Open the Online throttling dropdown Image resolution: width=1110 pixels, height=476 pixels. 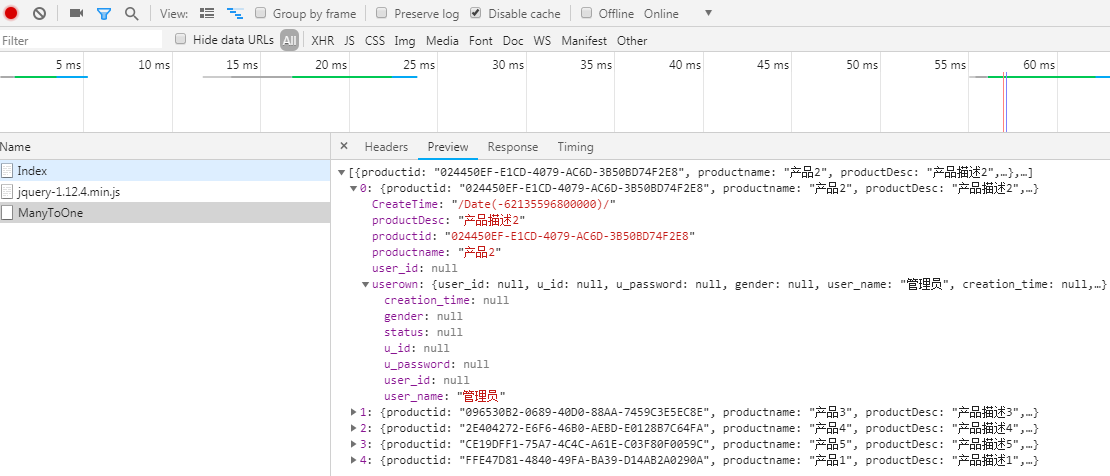[678, 13]
